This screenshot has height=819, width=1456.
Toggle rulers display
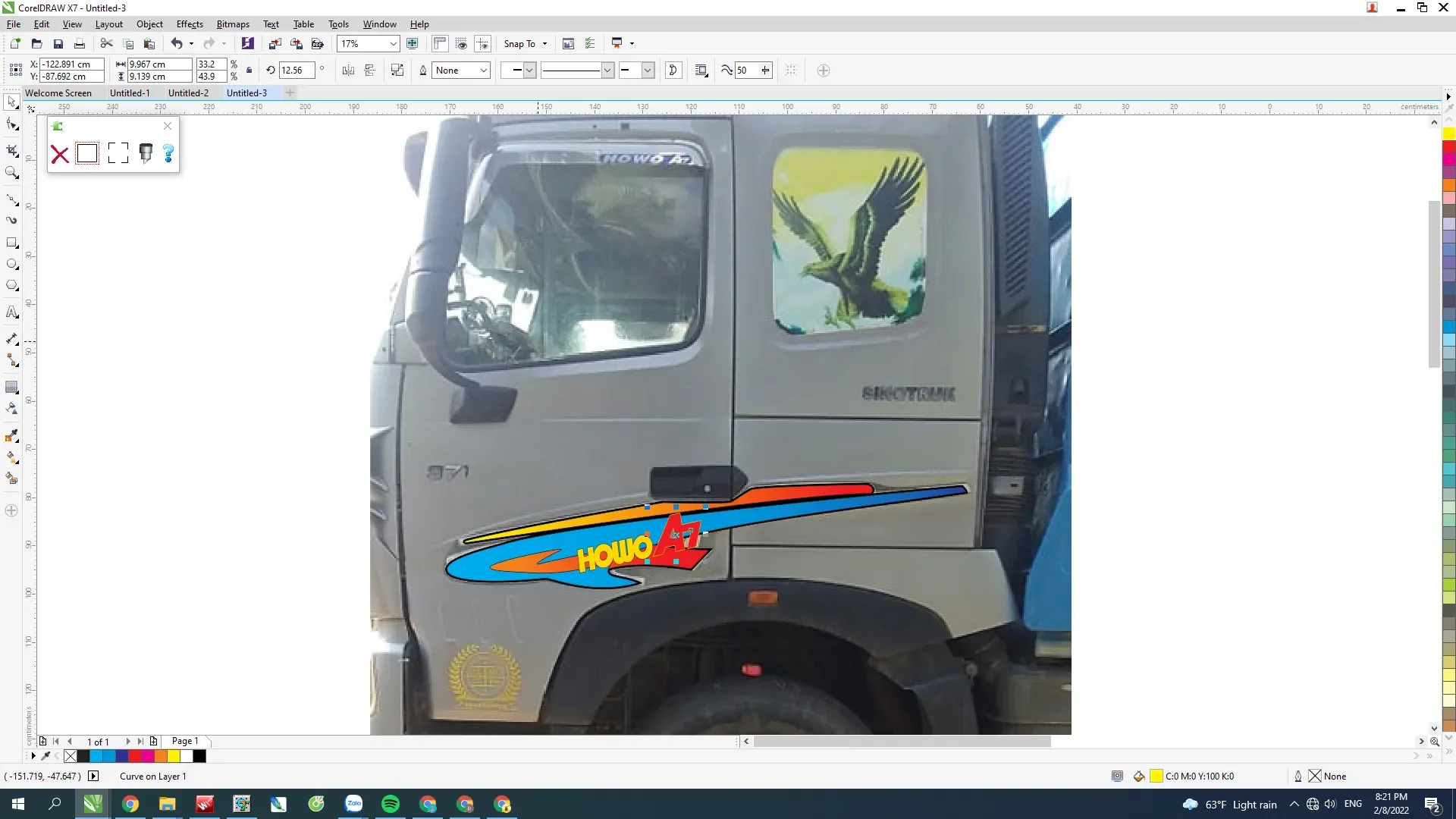tap(440, 44)
